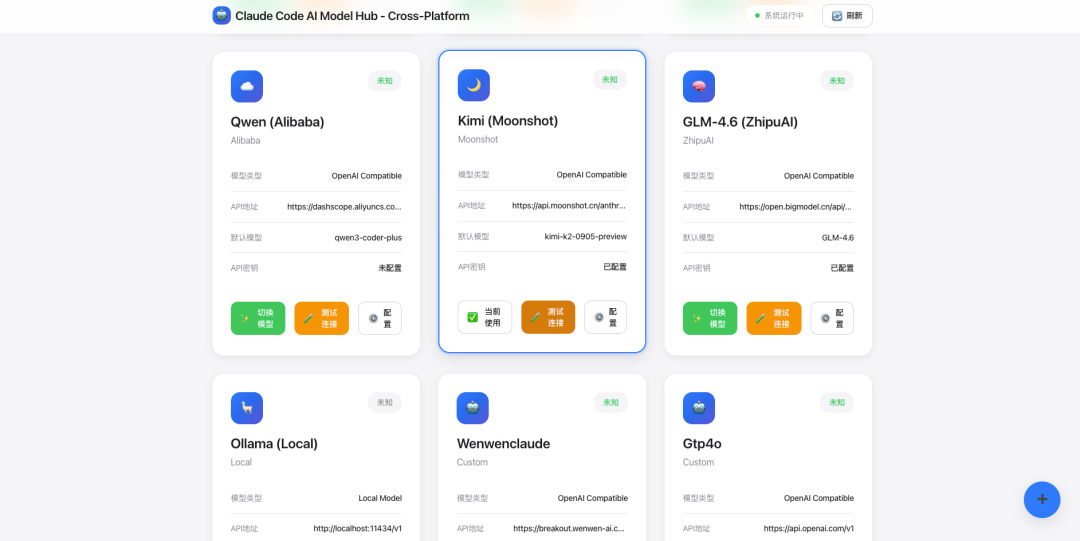1080x541 pixels.
Task: Click the blue plus add-model button
Action: [1042, 500]
